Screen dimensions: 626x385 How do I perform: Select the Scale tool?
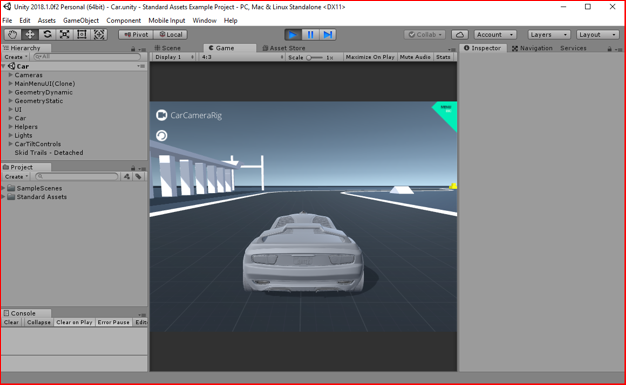[x=64, y=35]
